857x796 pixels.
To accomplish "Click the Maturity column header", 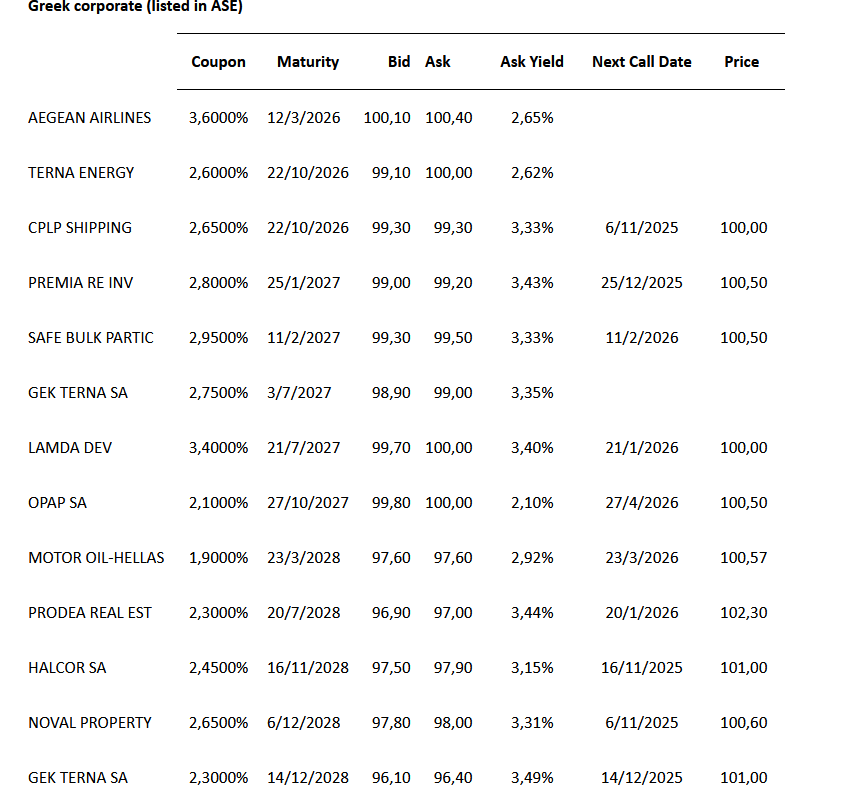I will [307, 62].
